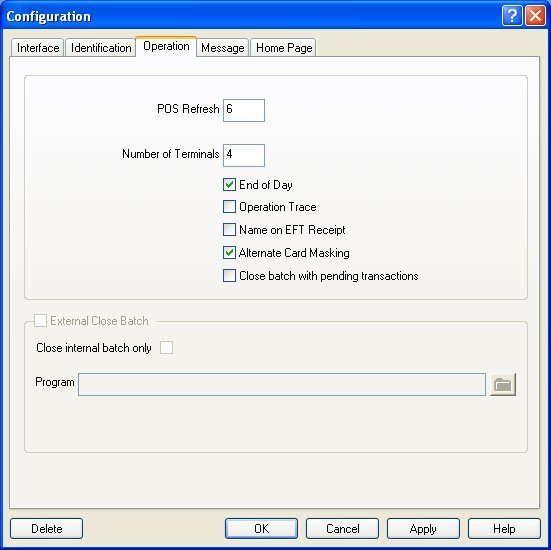551x550 pixels.
Task: Tick Close batch with pending transactions
Action: 229,276
